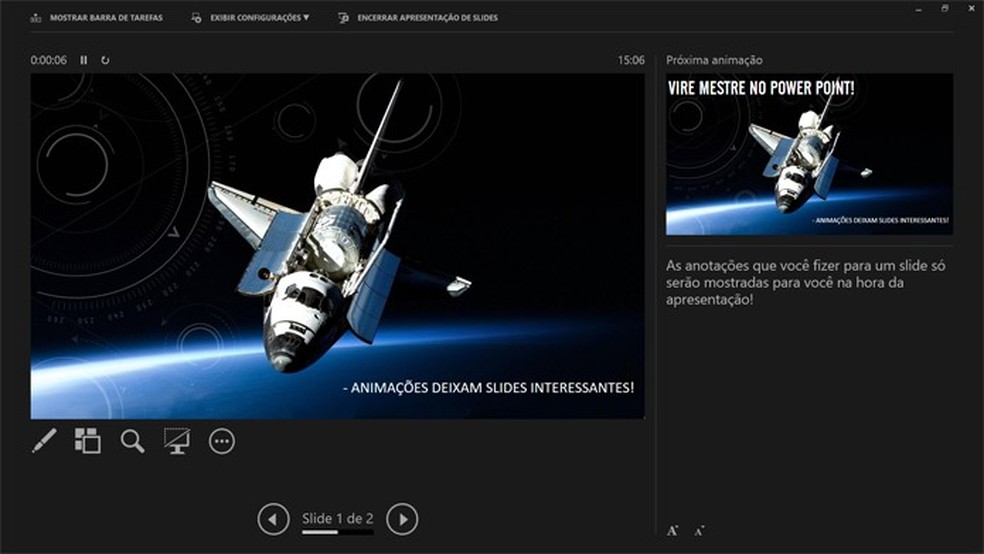Click the current slide with space shuttle
The width and height of the screenshot is (984, 554).
337,246
